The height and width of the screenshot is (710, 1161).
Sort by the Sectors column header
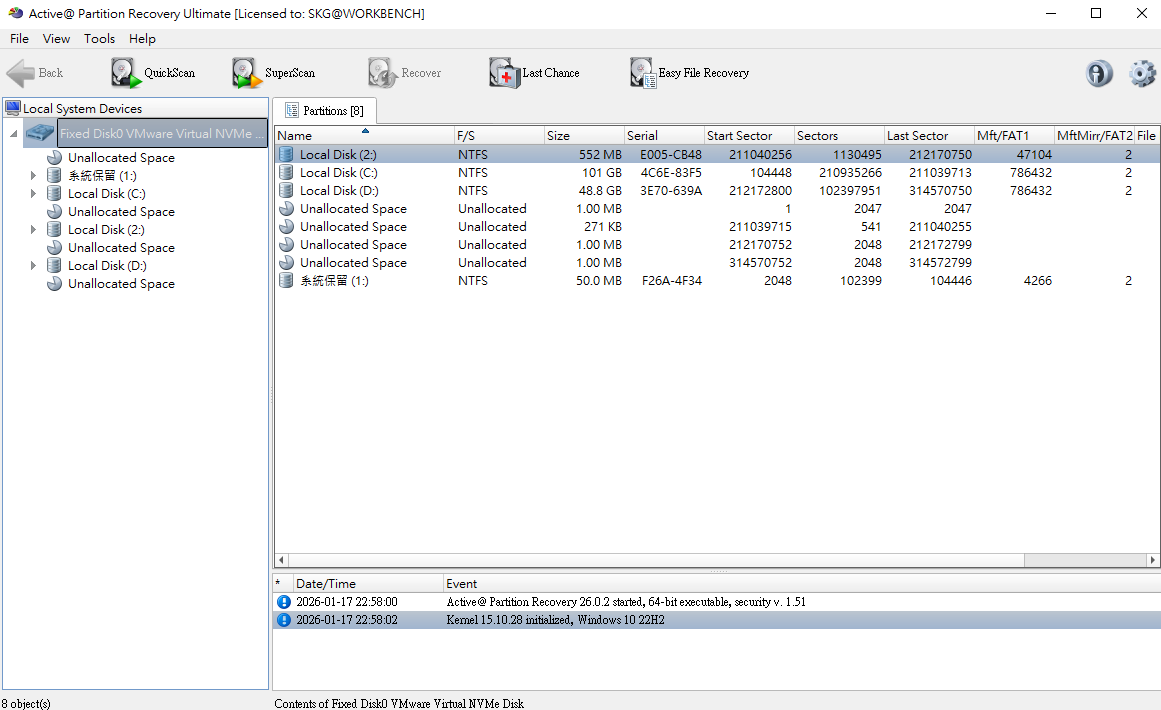point(839,135)
